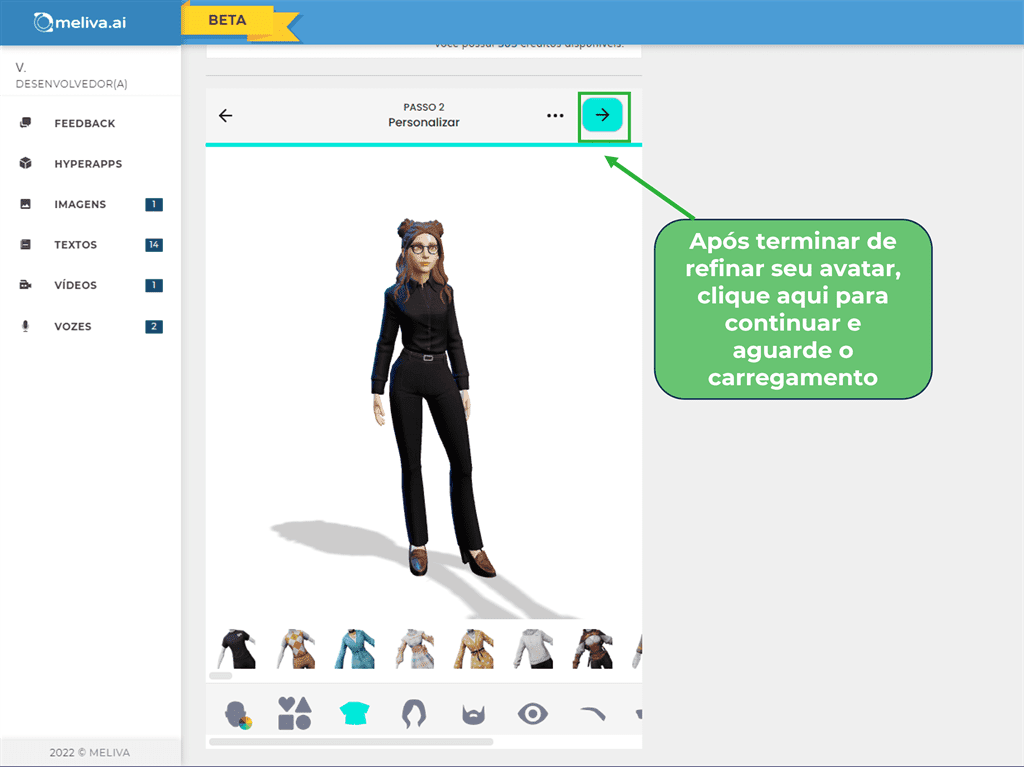Click the Imagens picture icon
The width and height of the screenshot is (1024, 767).
click(25, 204)
